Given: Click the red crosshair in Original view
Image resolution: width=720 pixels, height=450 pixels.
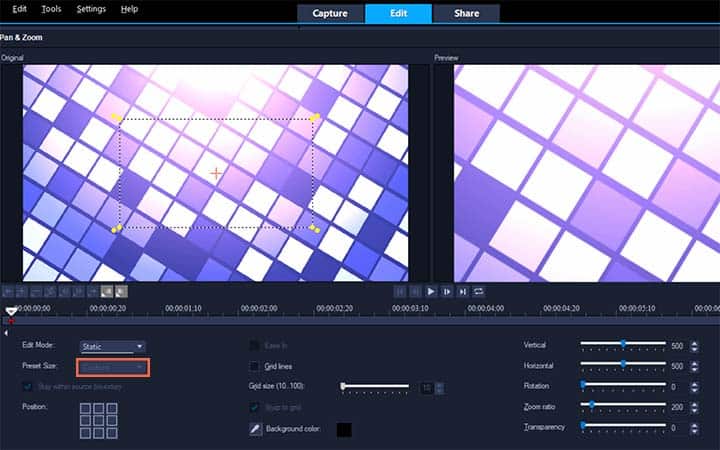Looking at the screenshot, I should tap(216, 173).
